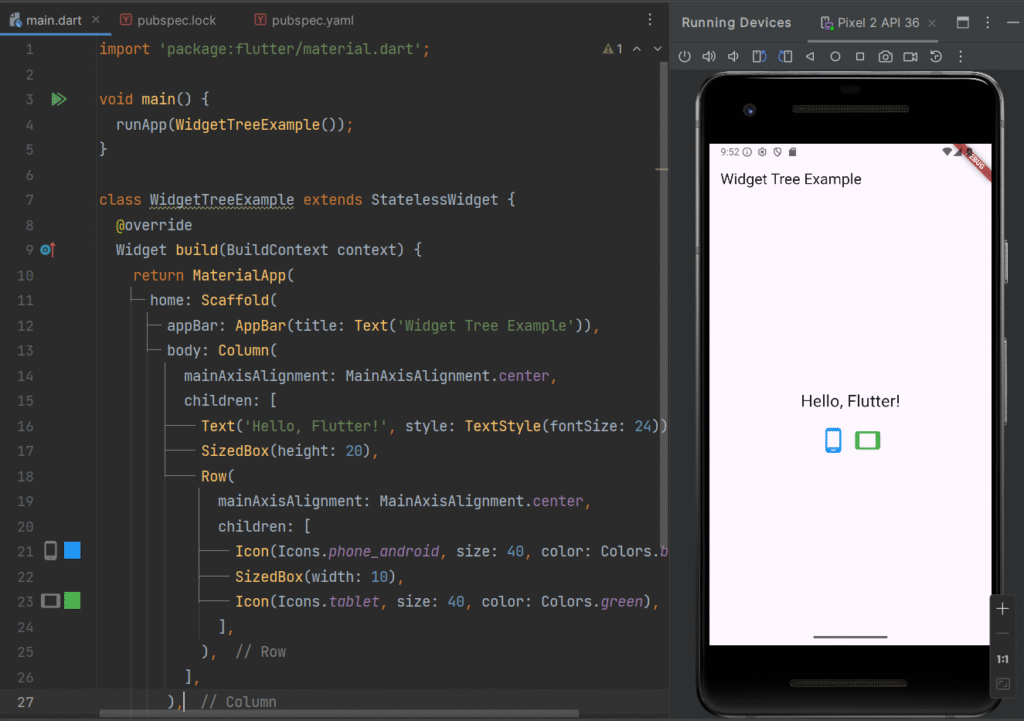This screenshot has width=1024, height=721.
Task: Click the emulator volume down icon
Action: pyautogui.click(x=733, y=57)
